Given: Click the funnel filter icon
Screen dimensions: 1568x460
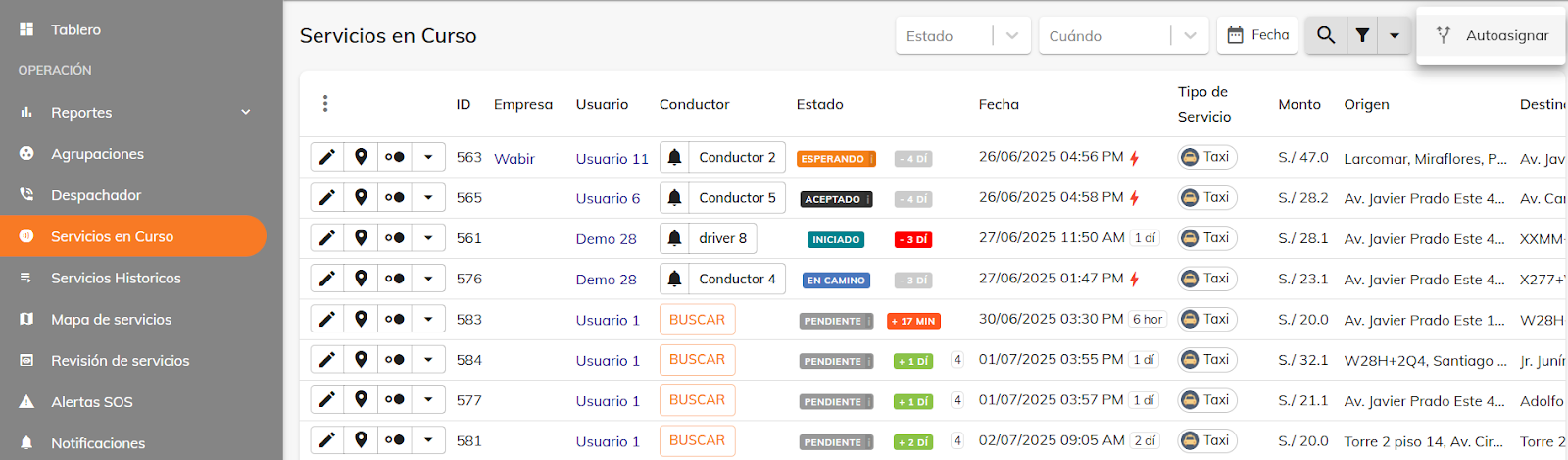Looking at the screenshot, I should 1362,35.
